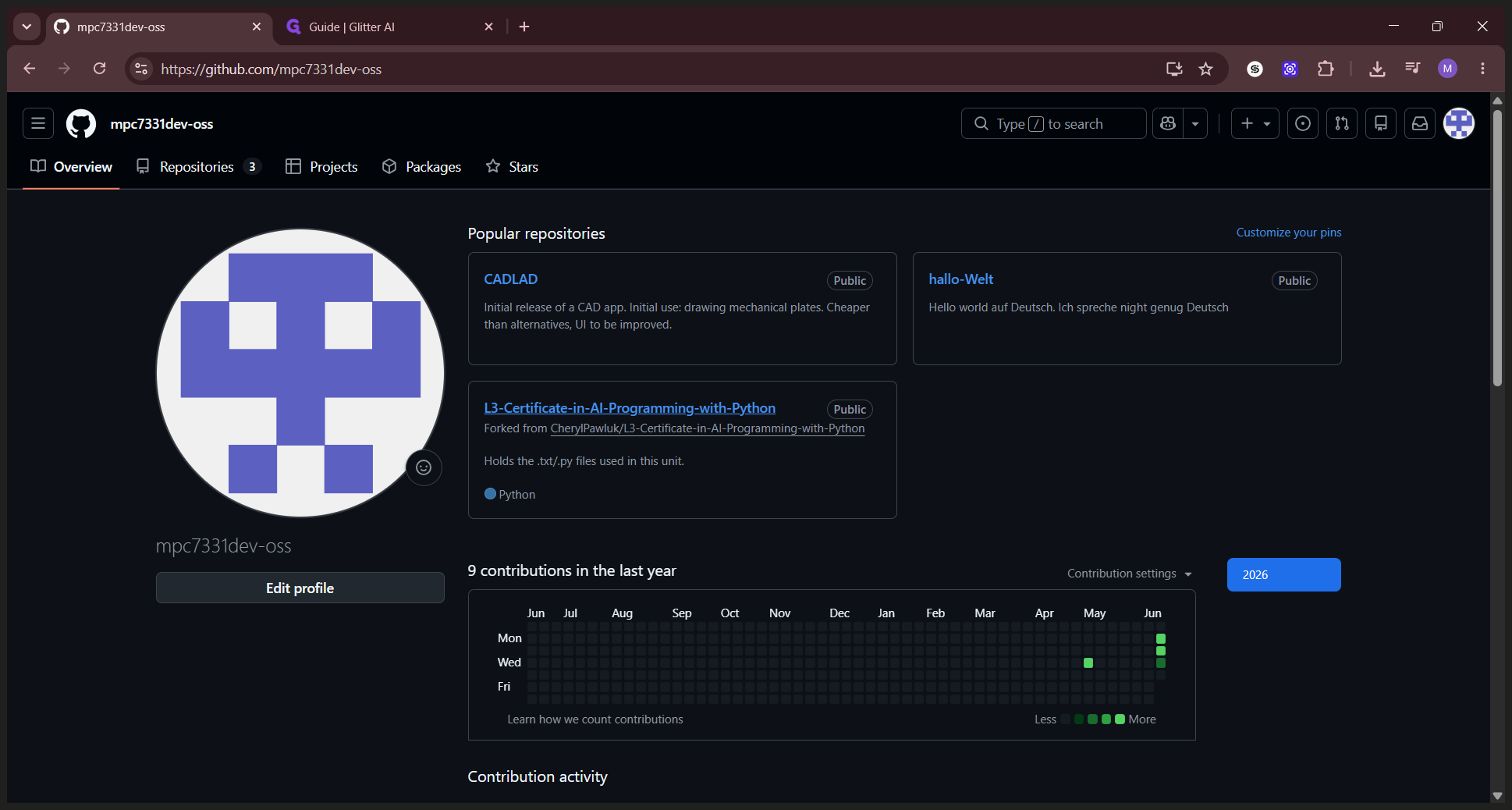
Task: Click the Type / to search field
Action: tap(1053, 123)
